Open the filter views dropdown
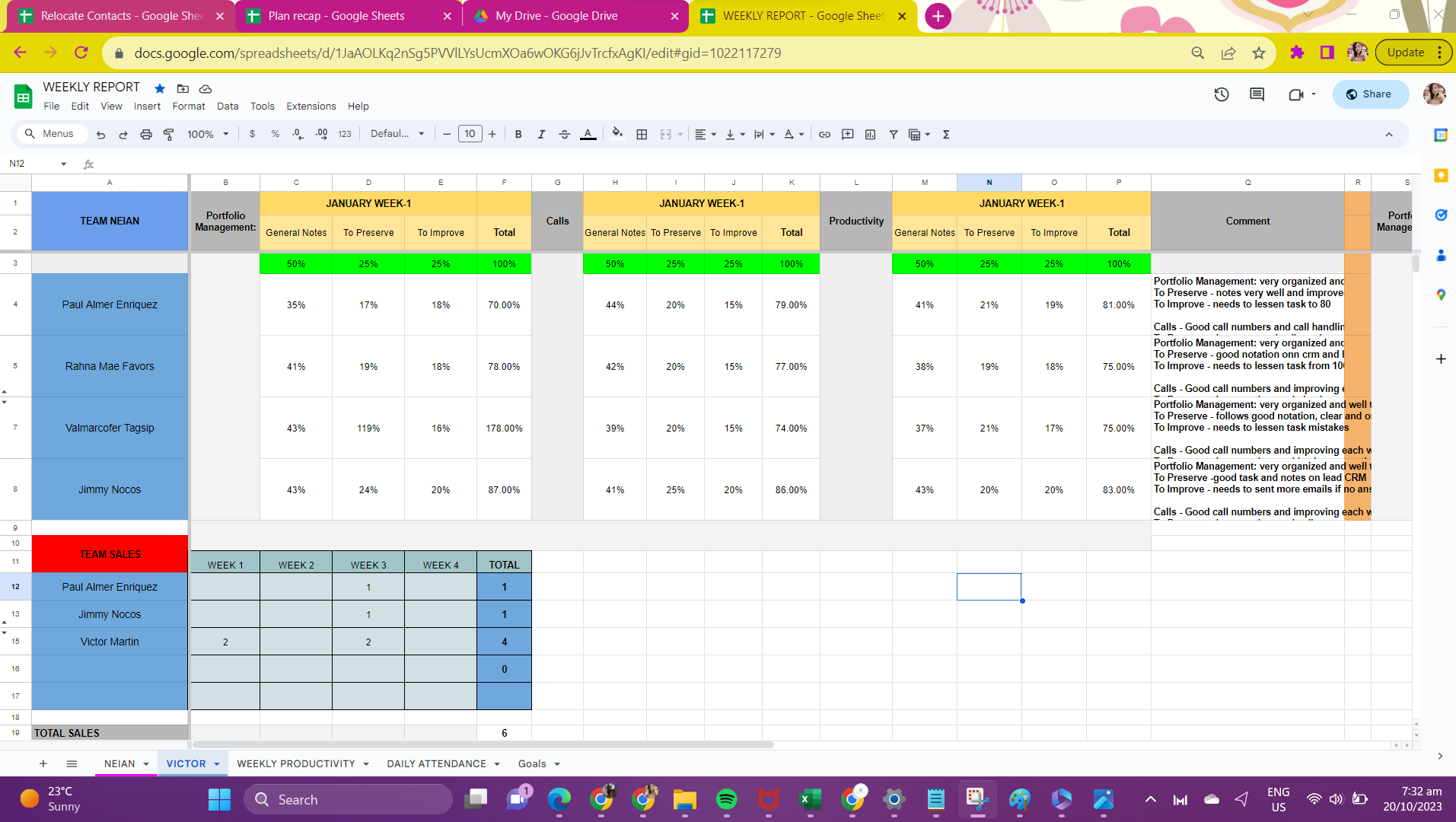 (919, 134)
